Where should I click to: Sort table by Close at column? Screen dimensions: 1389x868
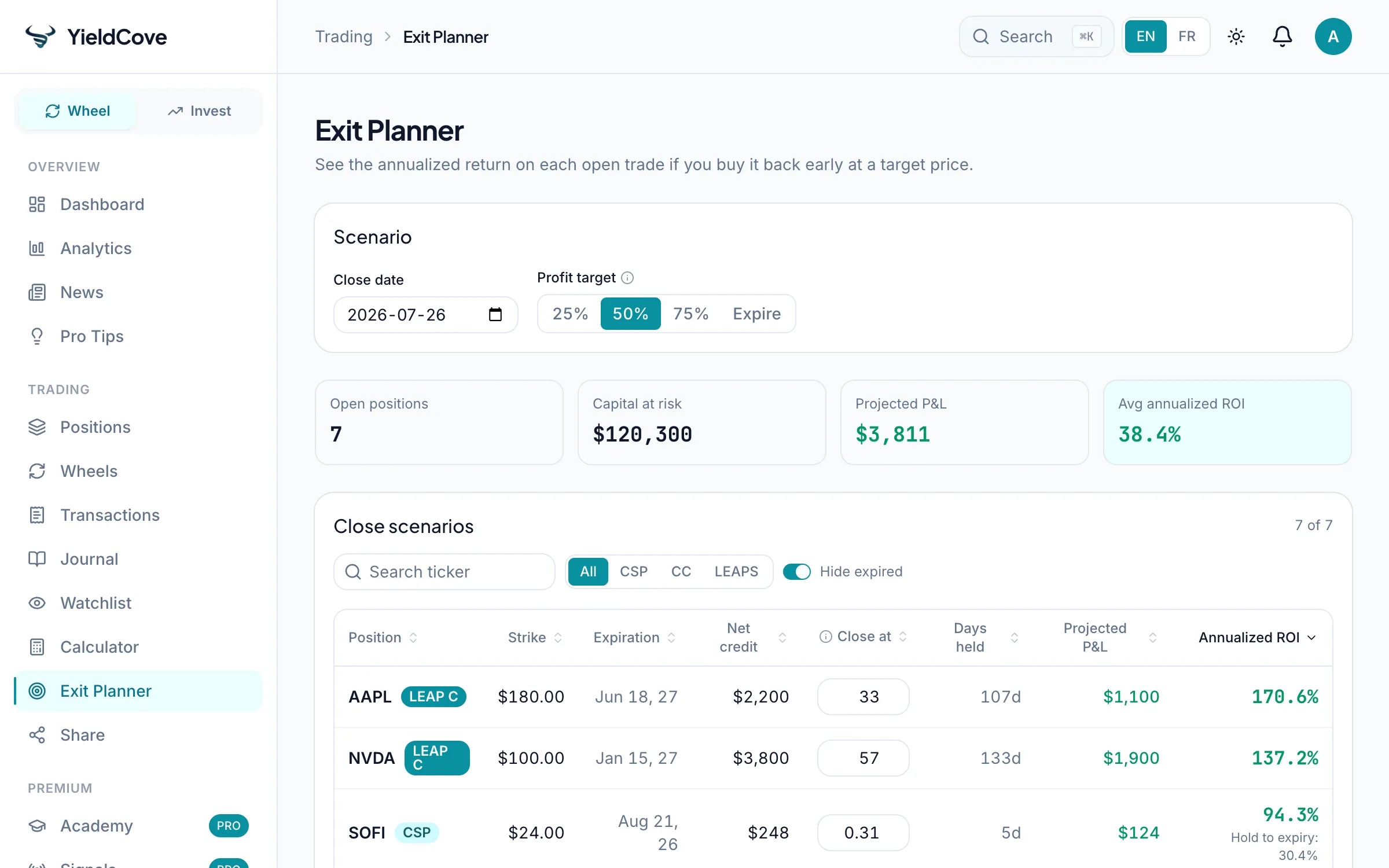(x=872, y=637)
